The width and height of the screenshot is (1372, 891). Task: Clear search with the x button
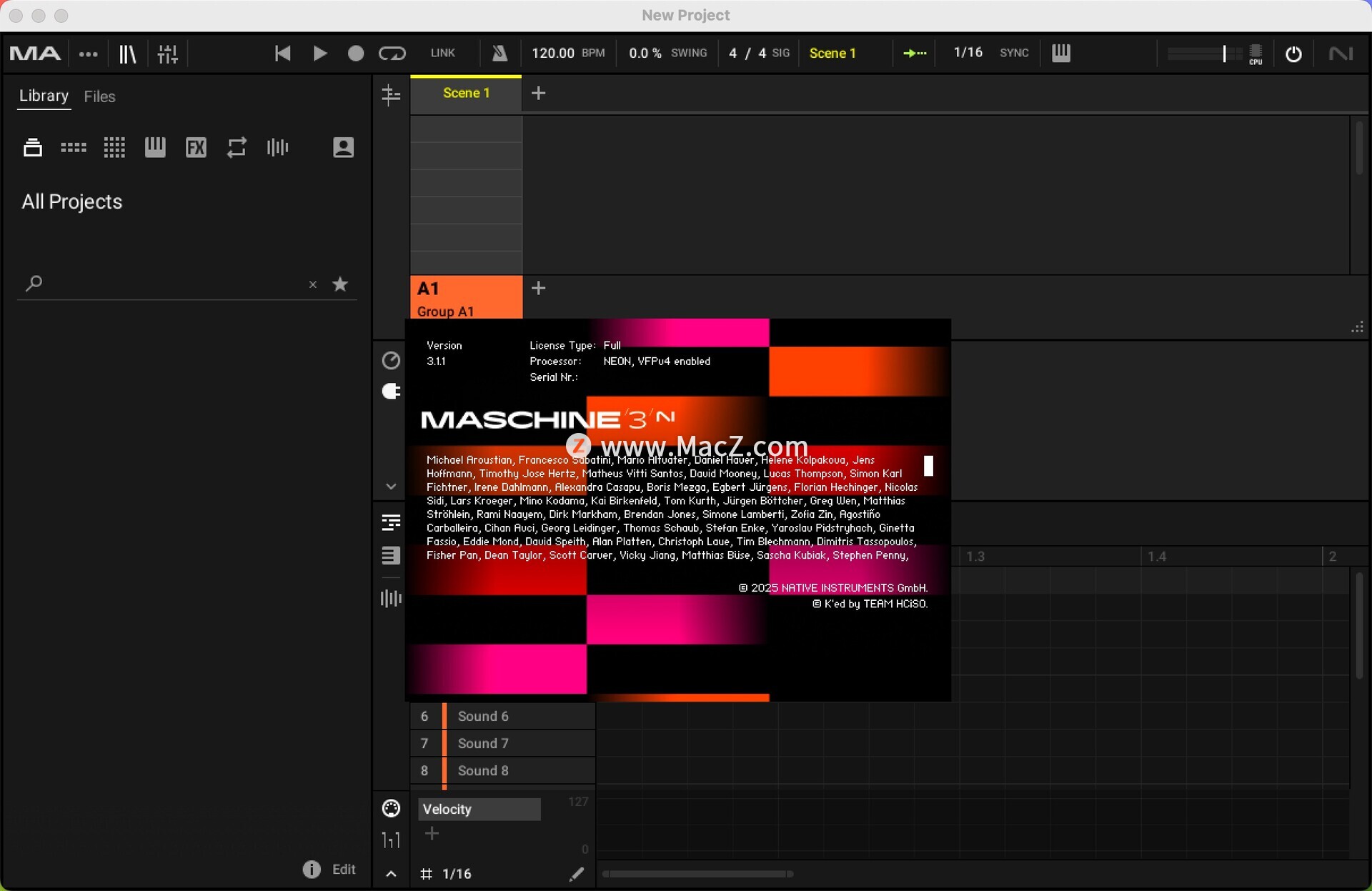312,284
